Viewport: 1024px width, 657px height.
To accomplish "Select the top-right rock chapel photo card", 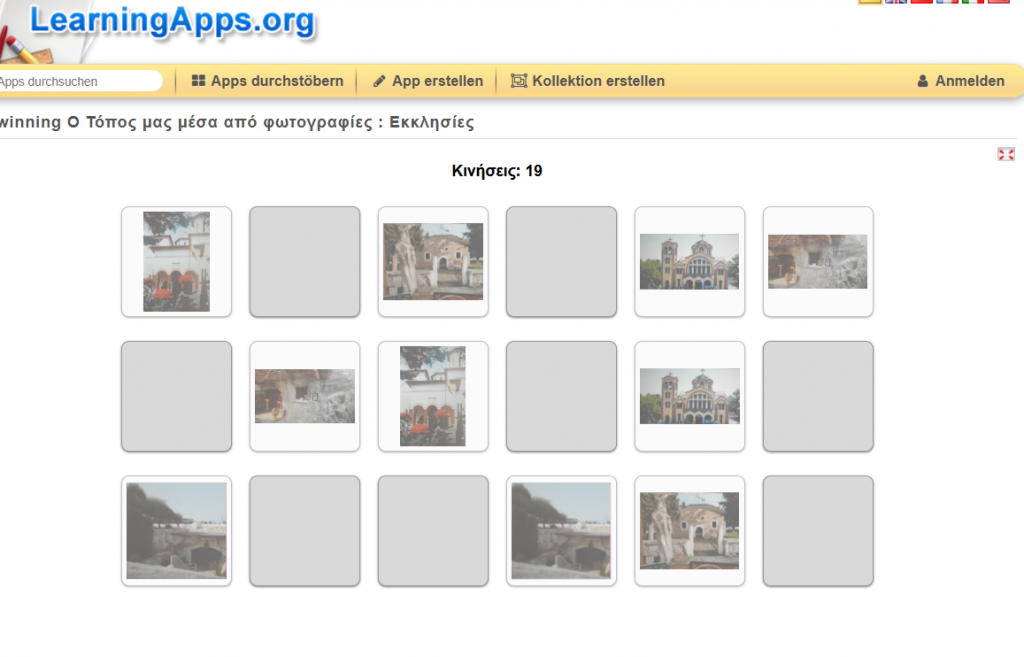I will [x=817, y=262].
